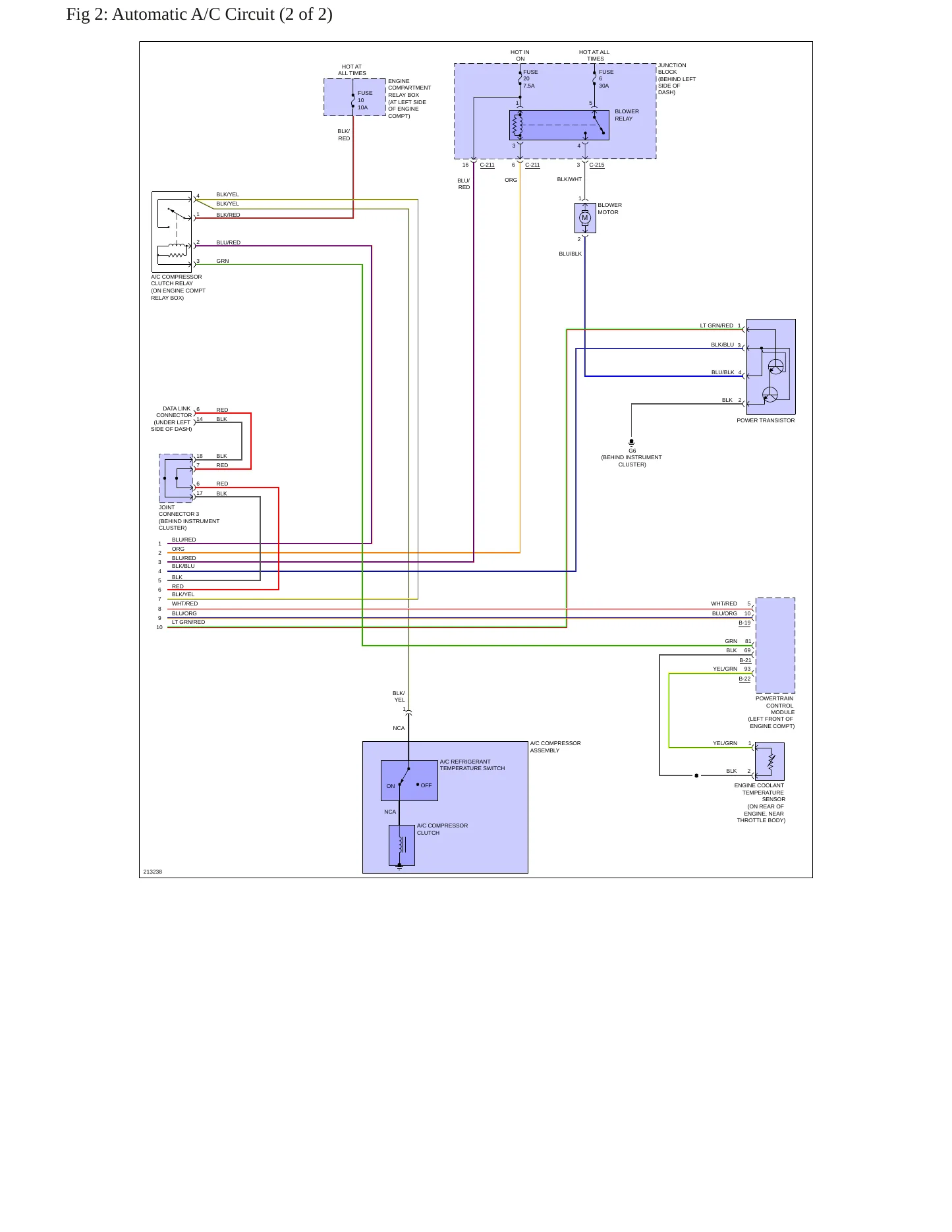Select the 'BLOWER RELAY' label
The height and width of the screenshot is (1232, 952).
627,115
